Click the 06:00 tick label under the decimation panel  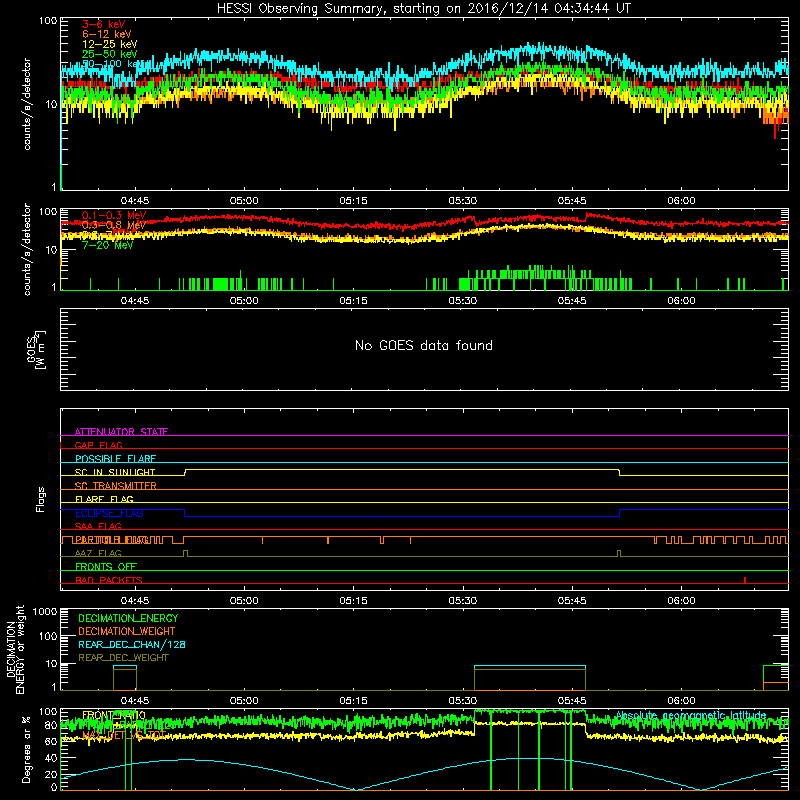click(681, 701)
